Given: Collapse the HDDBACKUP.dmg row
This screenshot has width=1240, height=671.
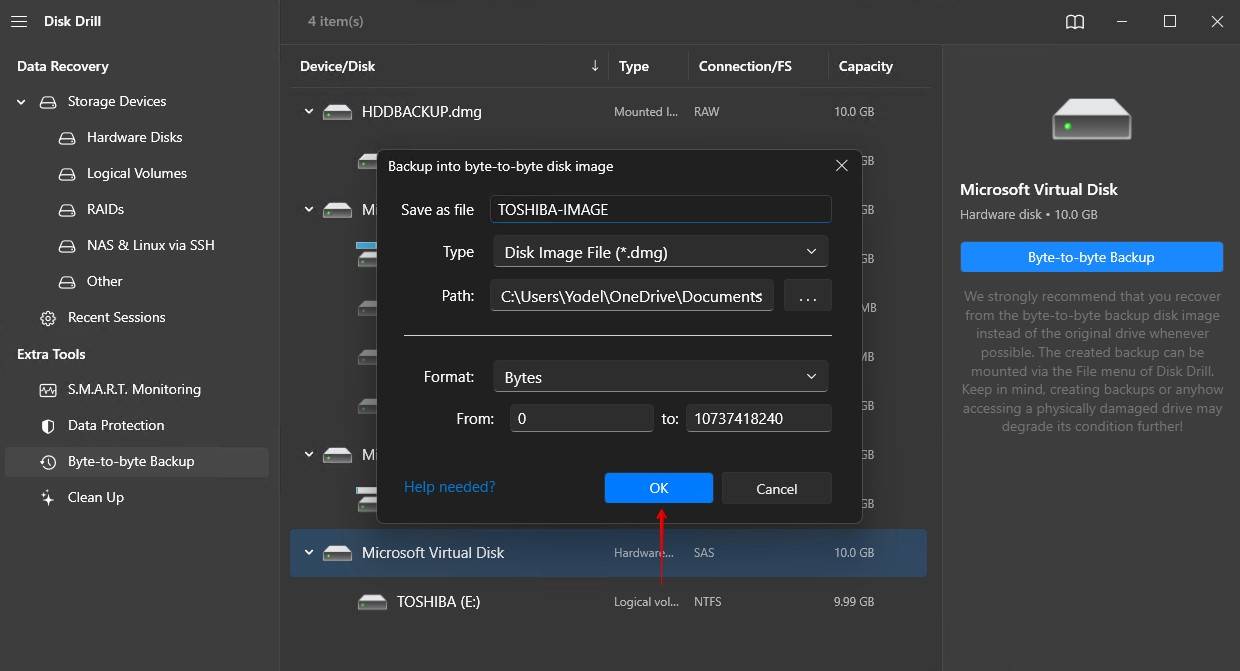Looking at the screenshot, I should click(x=309, y=112).
